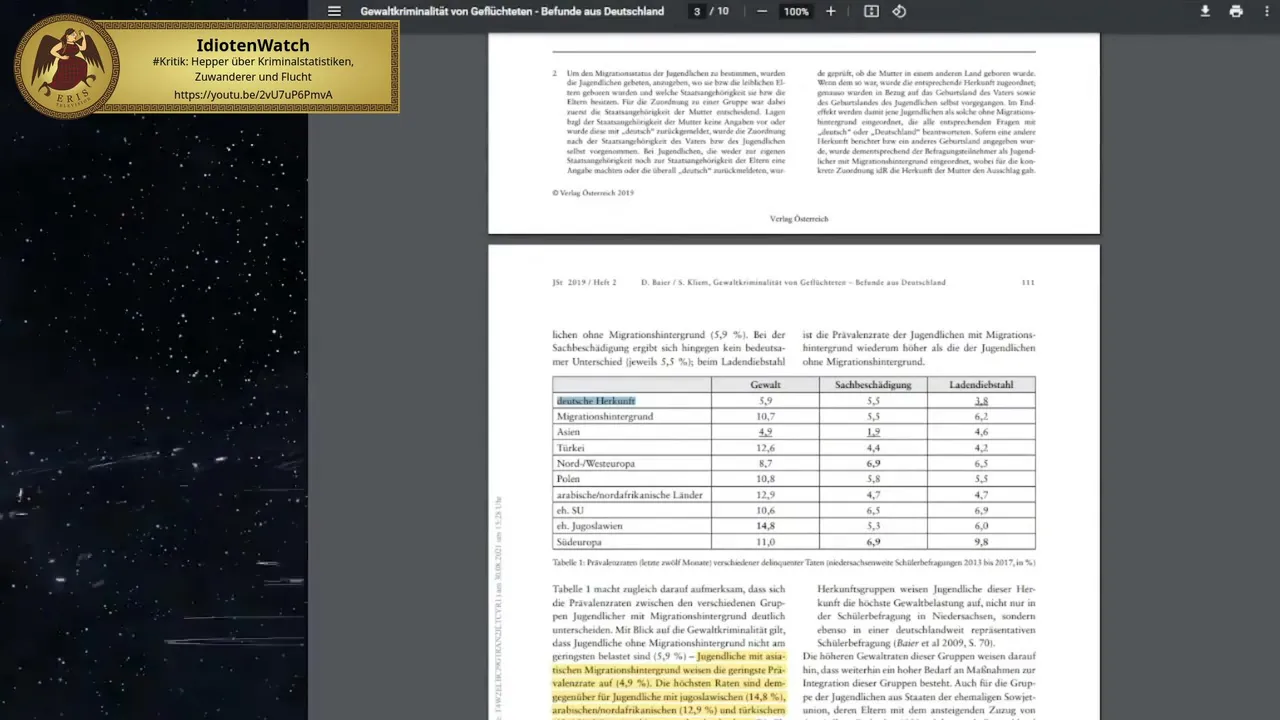Click the 'eh. SU' row label
Screen dimensions: 1280x720
tap(570, 510)
